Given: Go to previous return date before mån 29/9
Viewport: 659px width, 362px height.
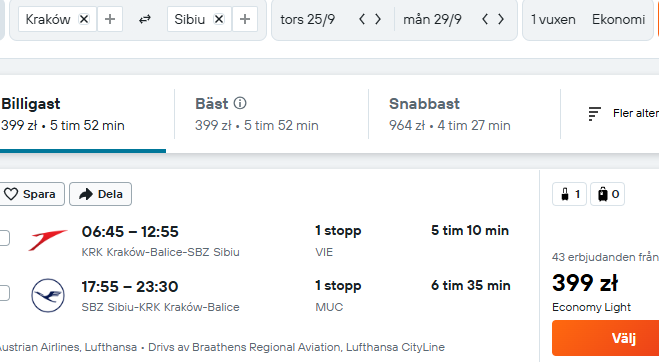Looking at the screenshot, I should 485,19.
